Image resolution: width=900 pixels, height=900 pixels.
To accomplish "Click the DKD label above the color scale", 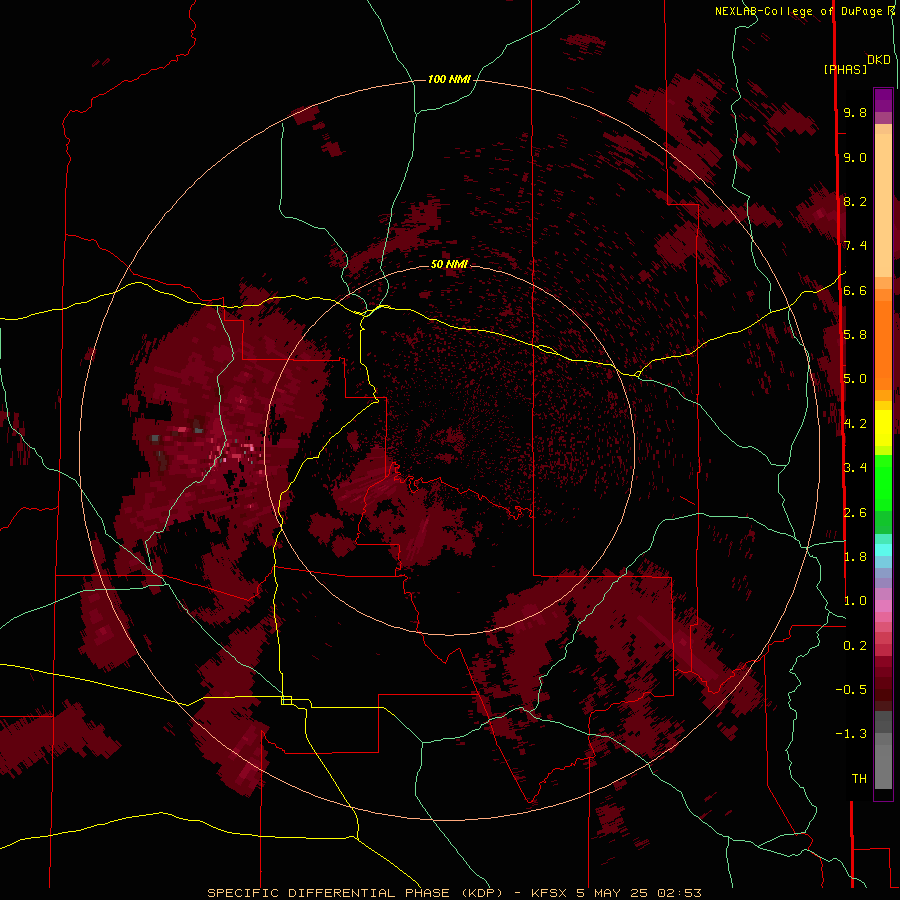I will (878, 60).
